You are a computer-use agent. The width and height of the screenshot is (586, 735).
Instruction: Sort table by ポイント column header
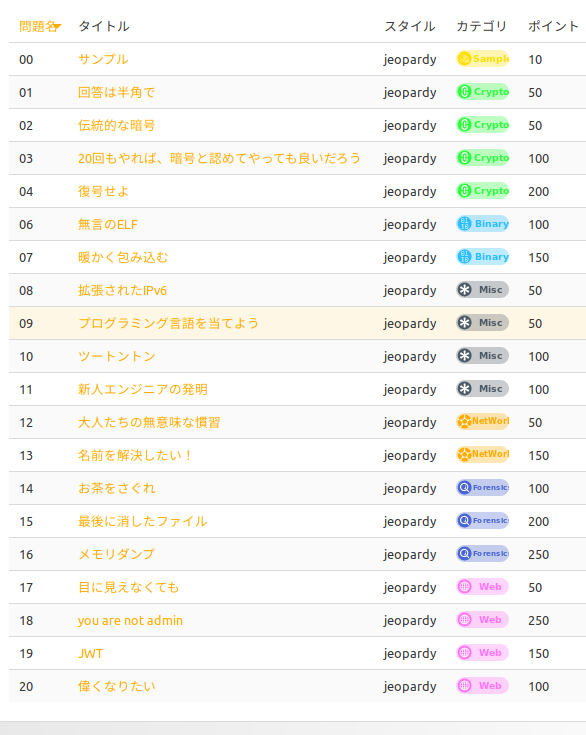click(x=553, y=26)
